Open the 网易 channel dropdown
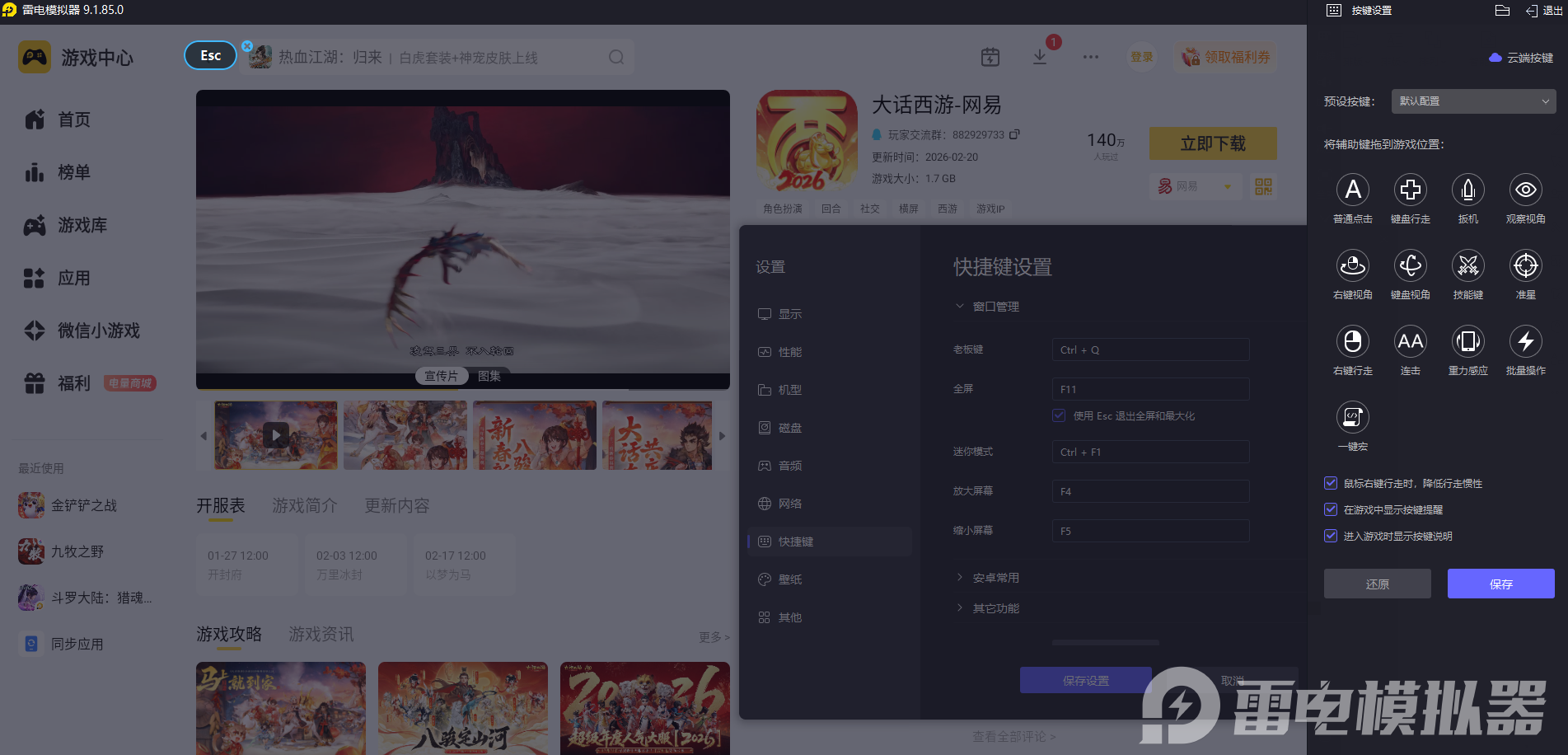The height and width of the screenshot is (755, 1568). tap(1195, 186)
